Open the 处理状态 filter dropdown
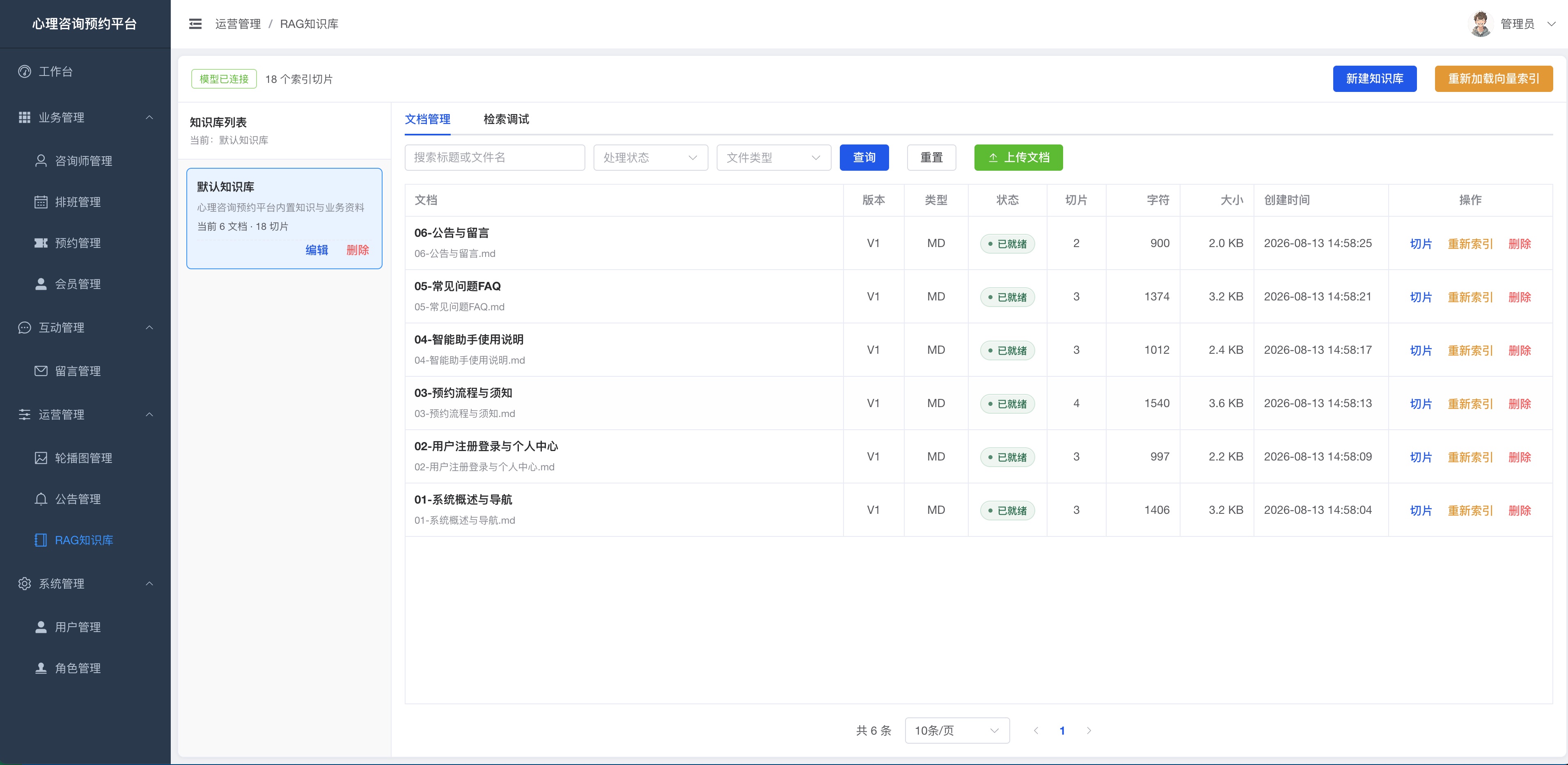The width and height of the screenshot is (1568, 765). (651, 158)
